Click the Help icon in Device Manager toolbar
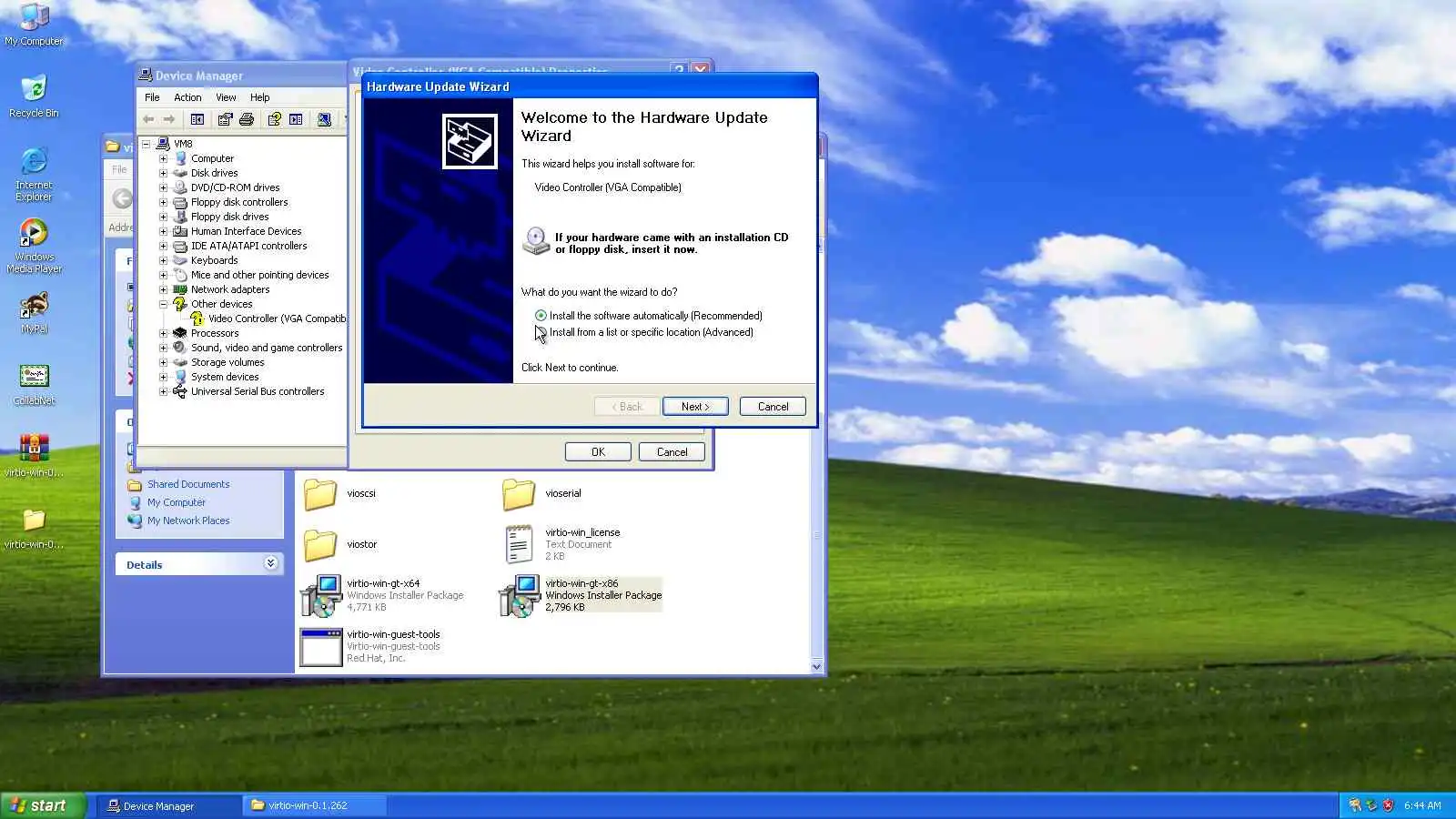 point(274,119)
